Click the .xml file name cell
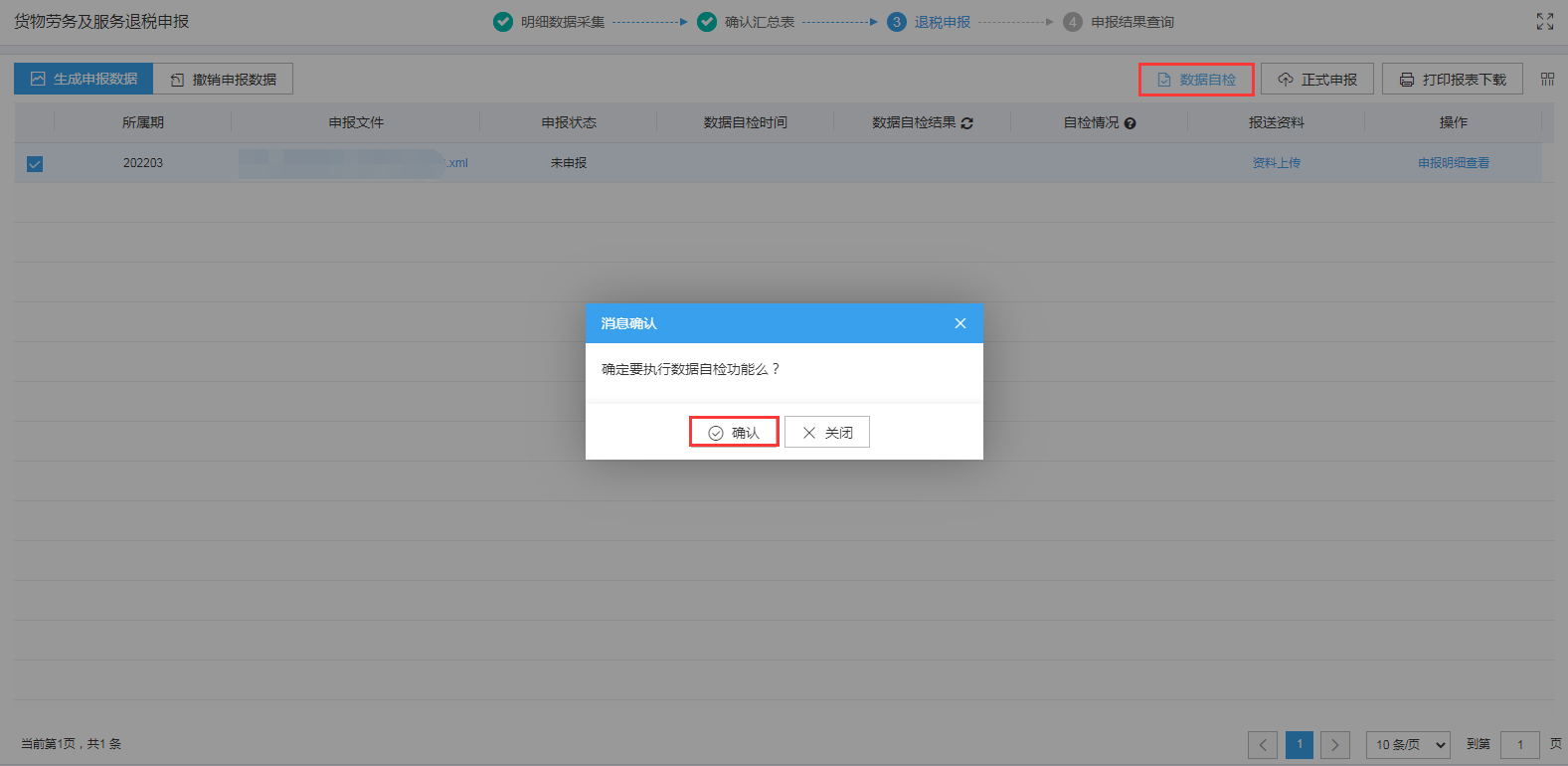This screenshot has height=766, width=1568. coord(354,163)
